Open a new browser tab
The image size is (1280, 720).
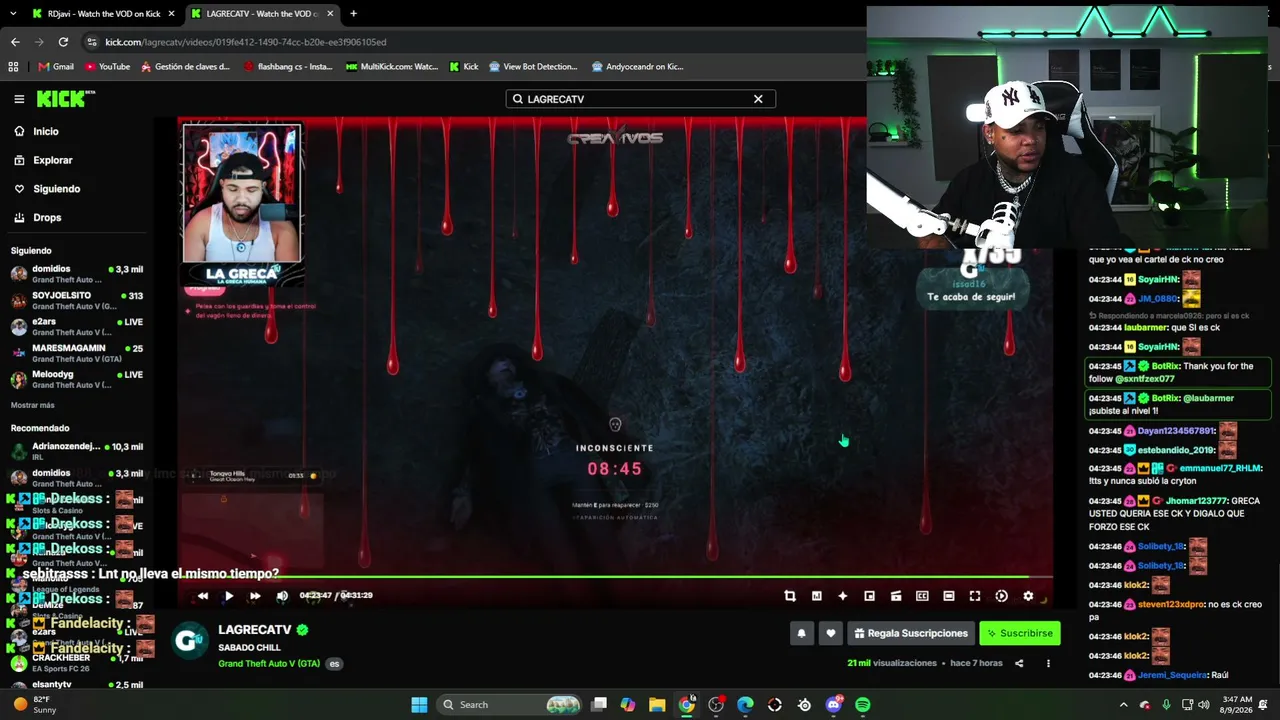pos(353,14)
